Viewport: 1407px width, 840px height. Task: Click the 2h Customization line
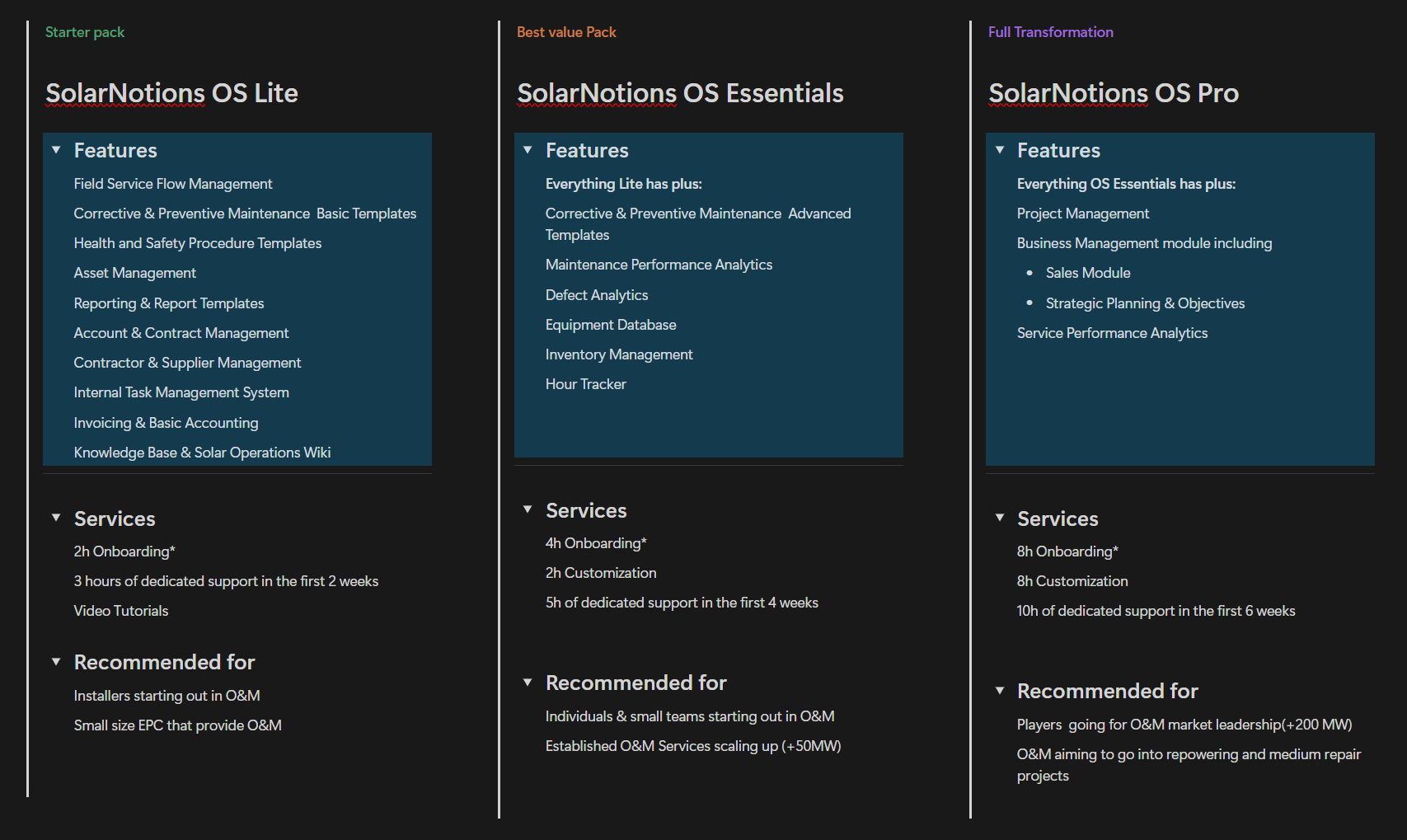pyautogui.click(x=601, y=573)
